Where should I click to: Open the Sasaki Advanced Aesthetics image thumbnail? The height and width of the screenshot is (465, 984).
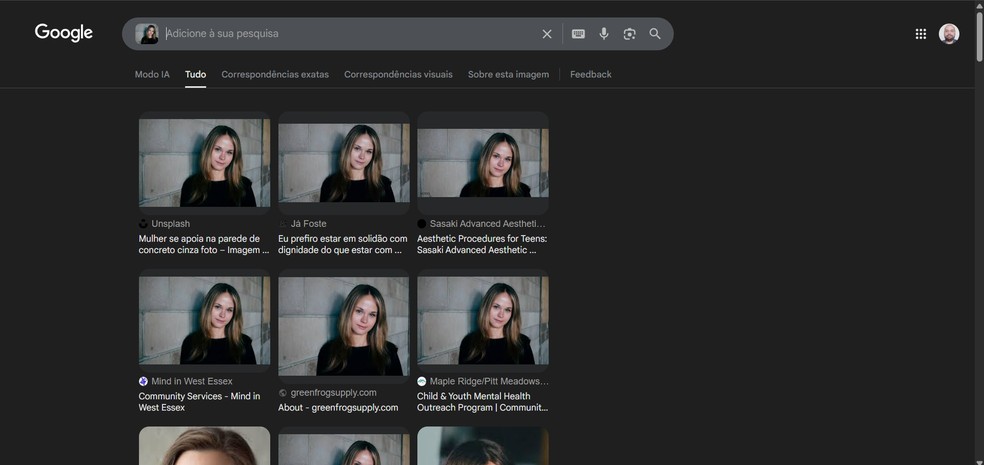tap(483, 163)
